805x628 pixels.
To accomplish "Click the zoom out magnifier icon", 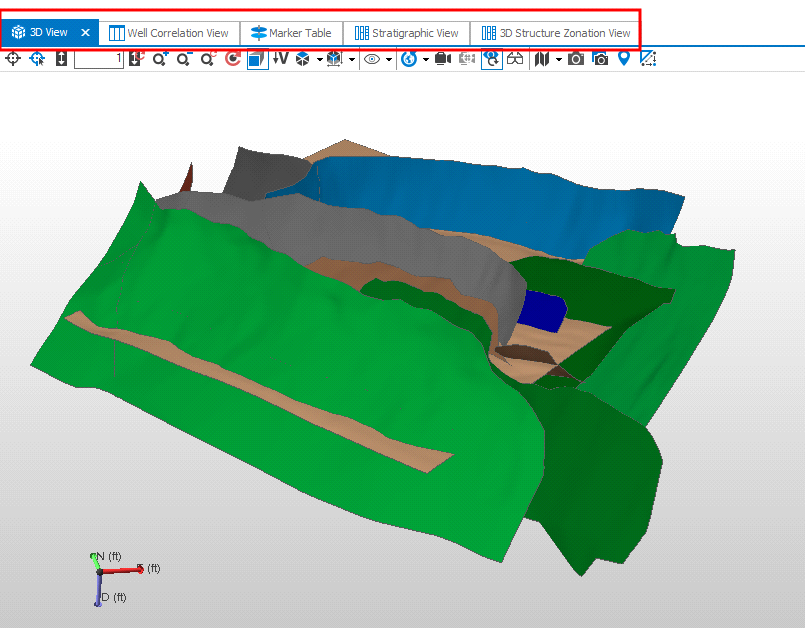I will pos(184,59).
